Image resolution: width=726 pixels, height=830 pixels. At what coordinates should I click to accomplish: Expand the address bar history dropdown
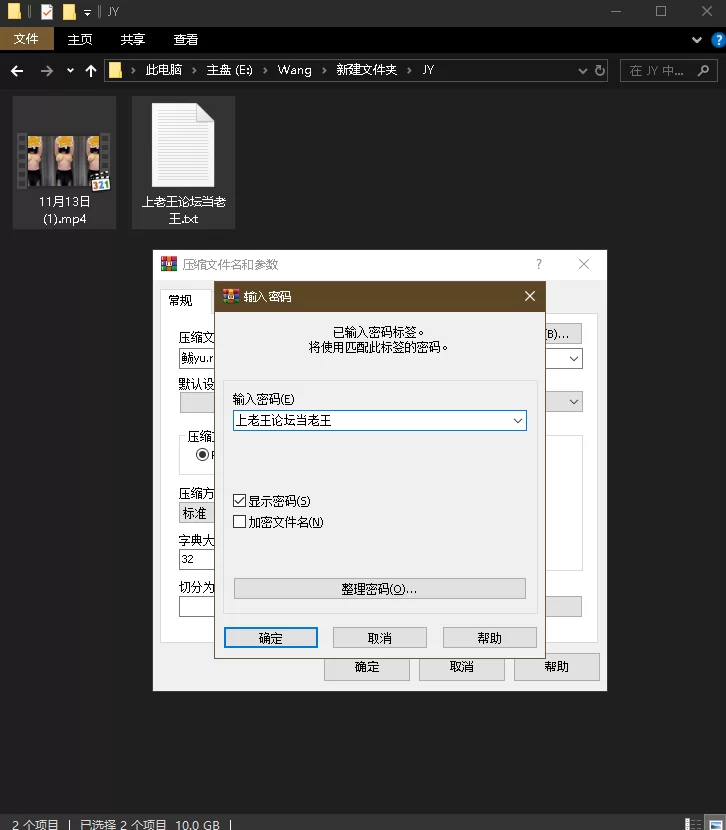(x=584, y=71)
